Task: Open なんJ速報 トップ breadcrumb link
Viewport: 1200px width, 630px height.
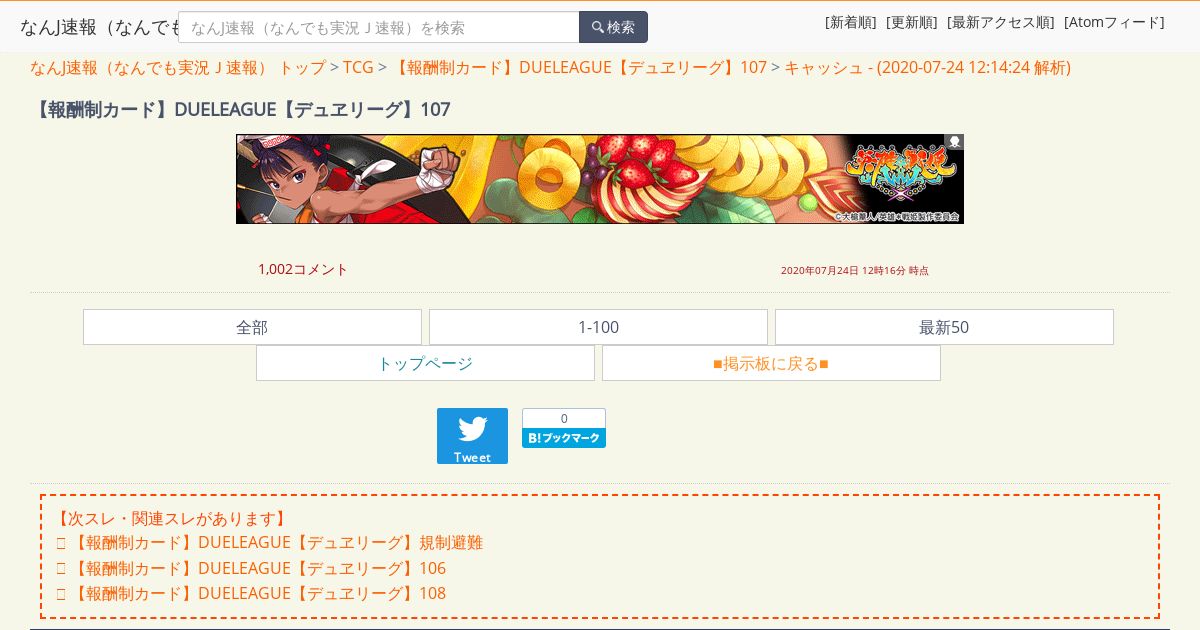Action: tap(178, 67)
